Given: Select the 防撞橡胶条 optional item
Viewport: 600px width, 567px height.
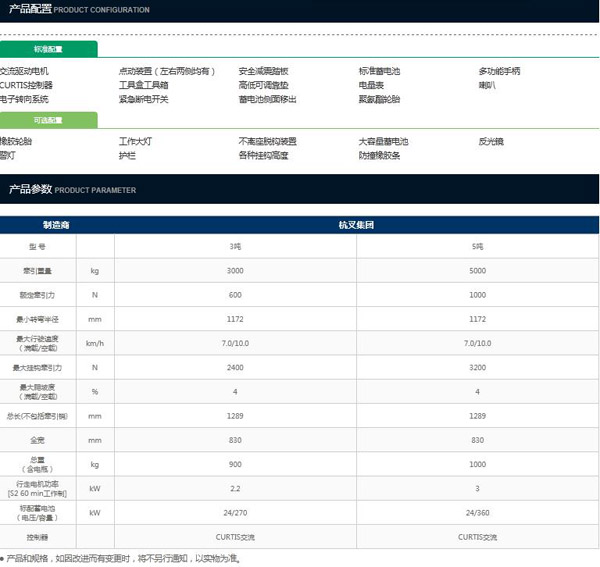Looking at the screenshot, I should (379, 155).
